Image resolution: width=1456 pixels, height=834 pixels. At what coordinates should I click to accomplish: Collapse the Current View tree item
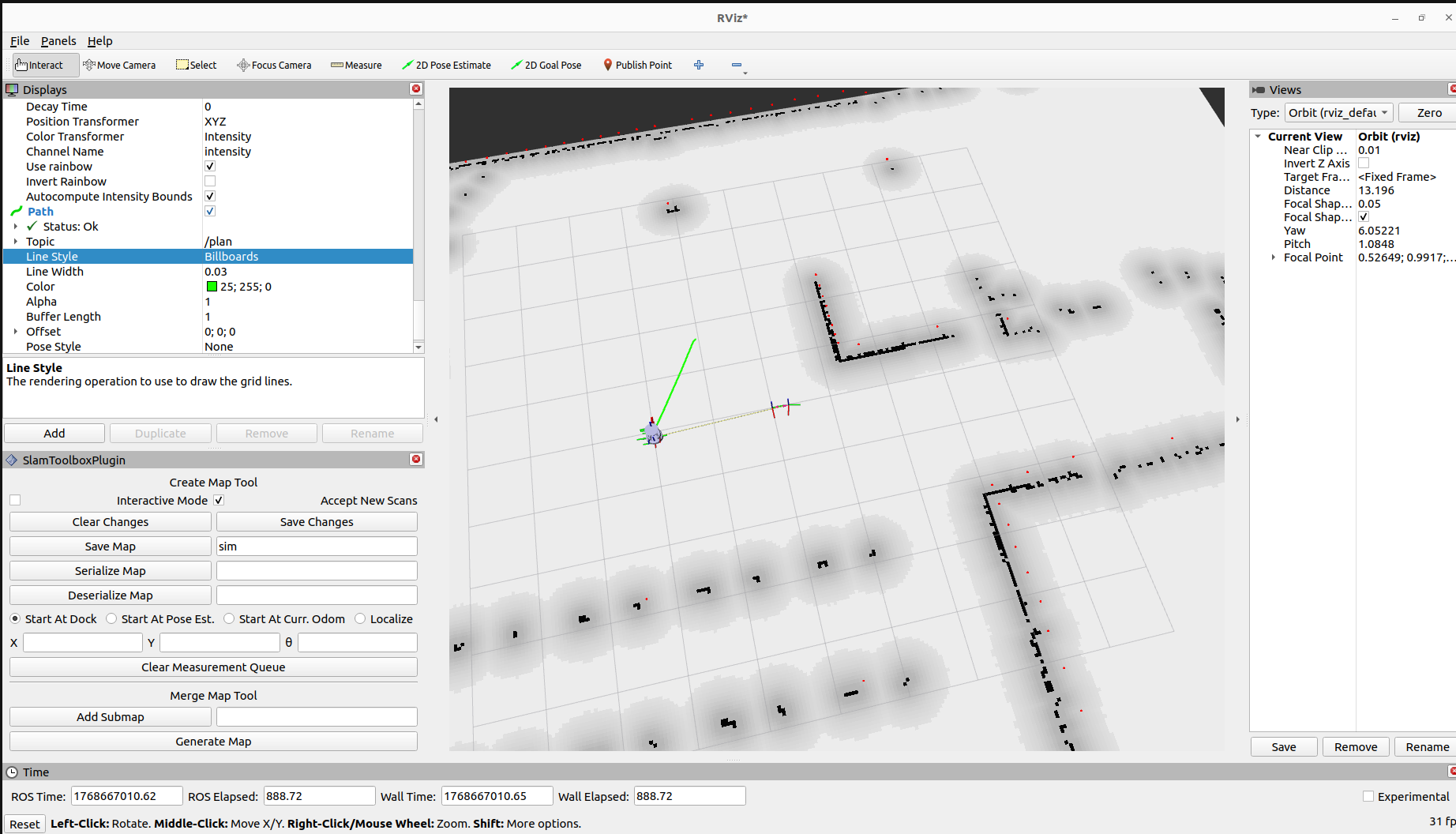(1258, 137)
